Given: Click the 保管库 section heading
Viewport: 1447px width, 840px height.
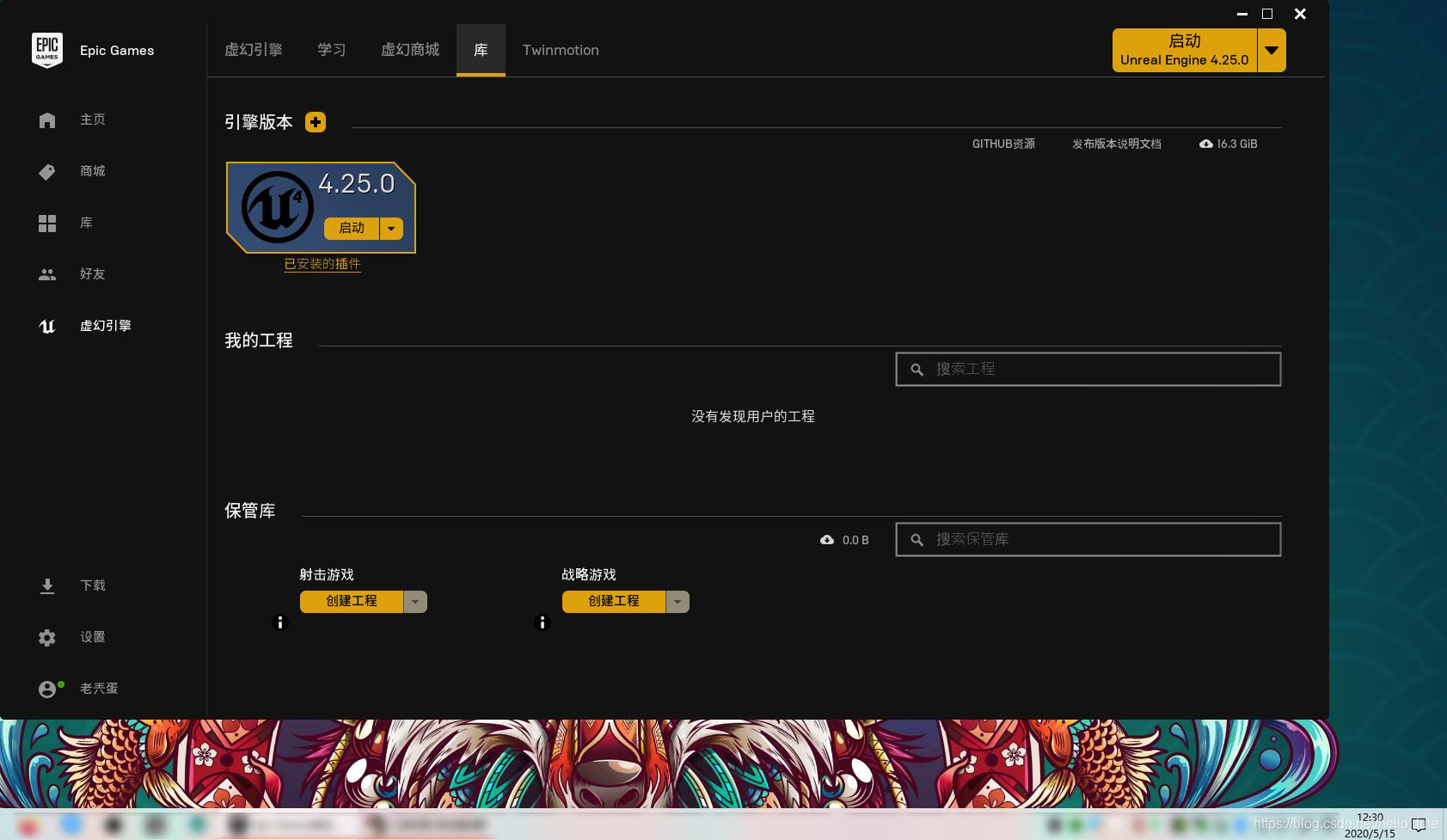Looking at the screenshot, I should (250, 511).
